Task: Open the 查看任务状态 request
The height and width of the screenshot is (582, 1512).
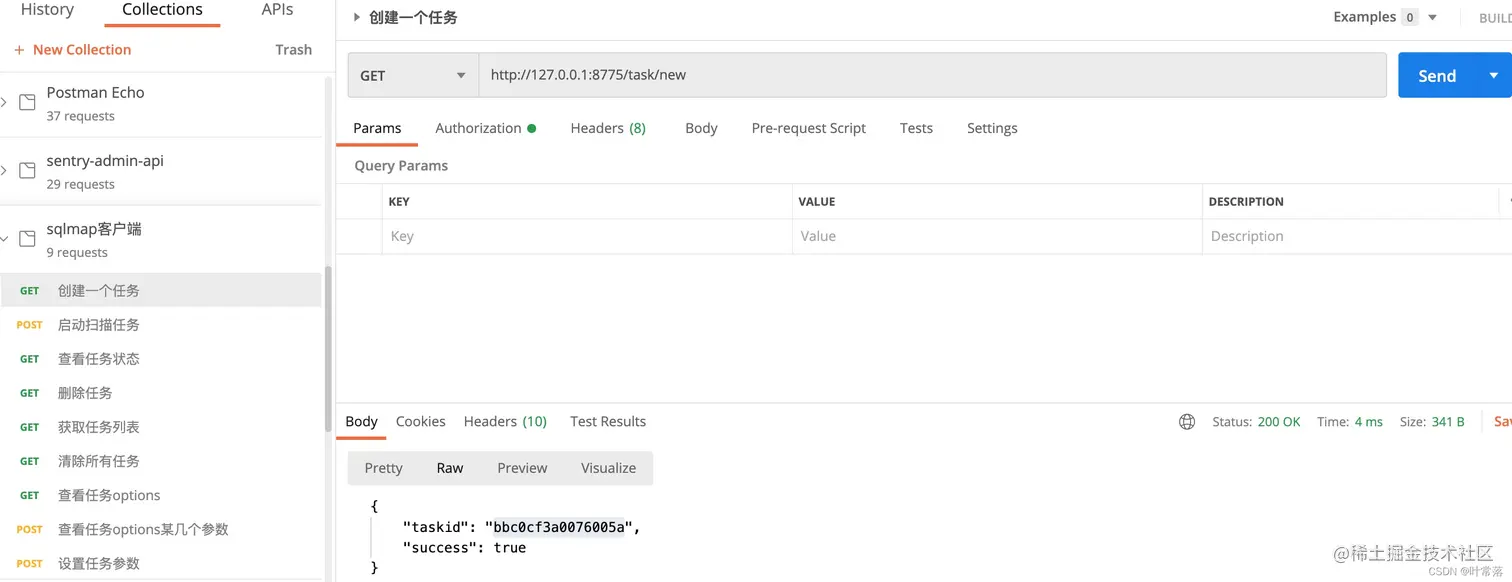Action: click(x=160, y=359)
